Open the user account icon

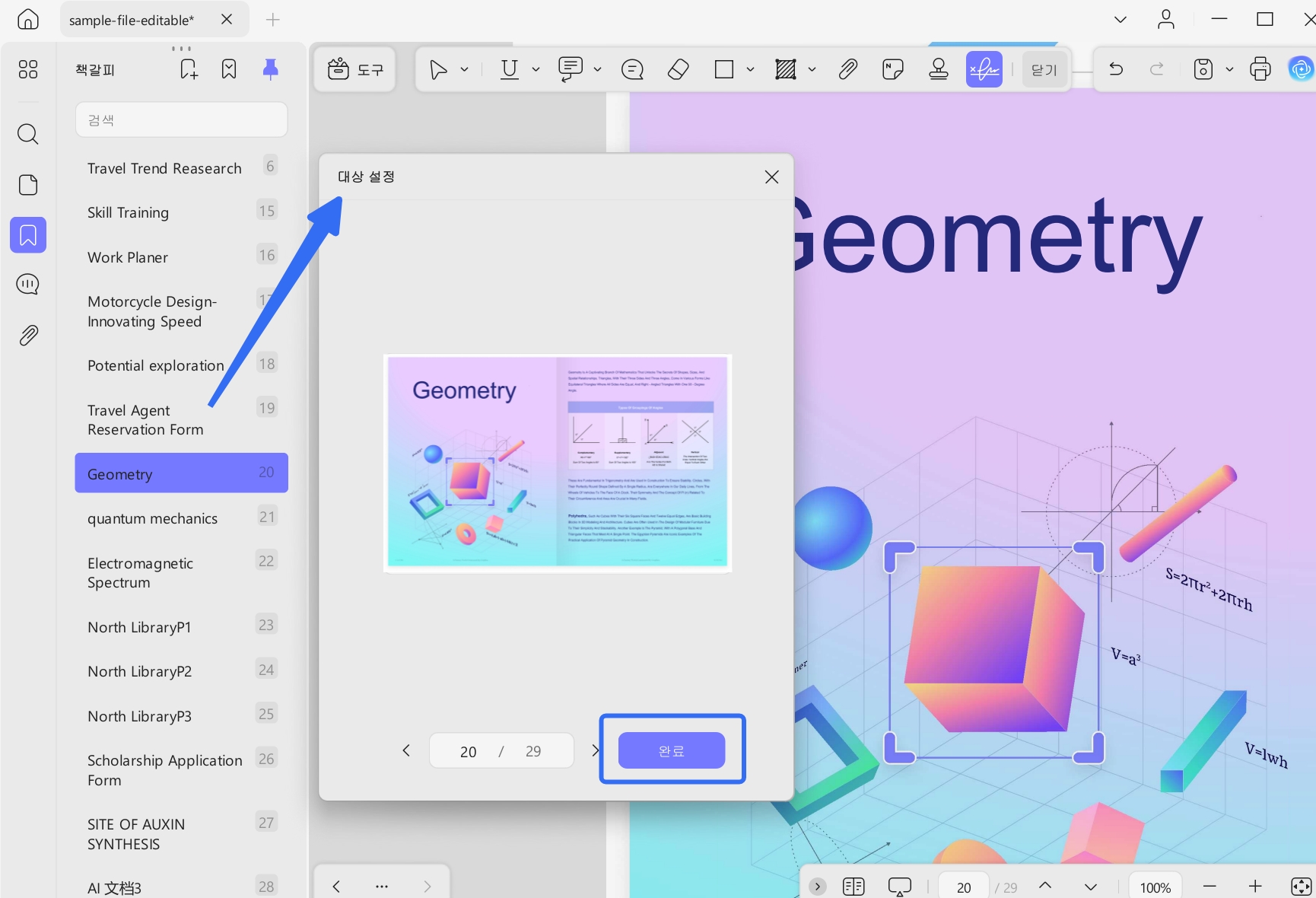point(1166,19)
